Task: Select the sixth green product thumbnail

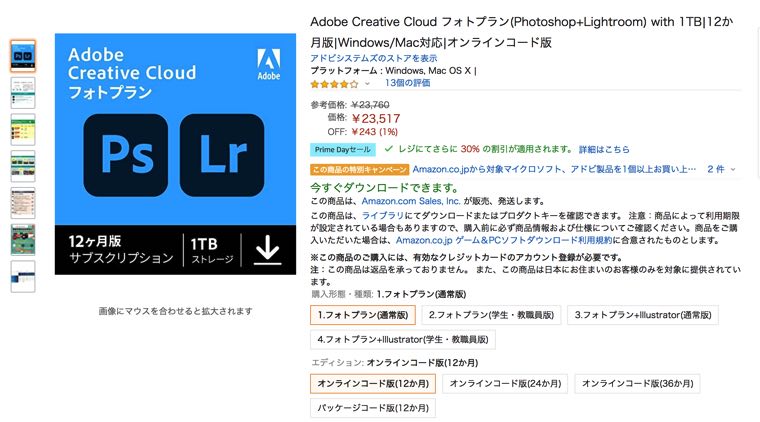Action: (23, 240)
